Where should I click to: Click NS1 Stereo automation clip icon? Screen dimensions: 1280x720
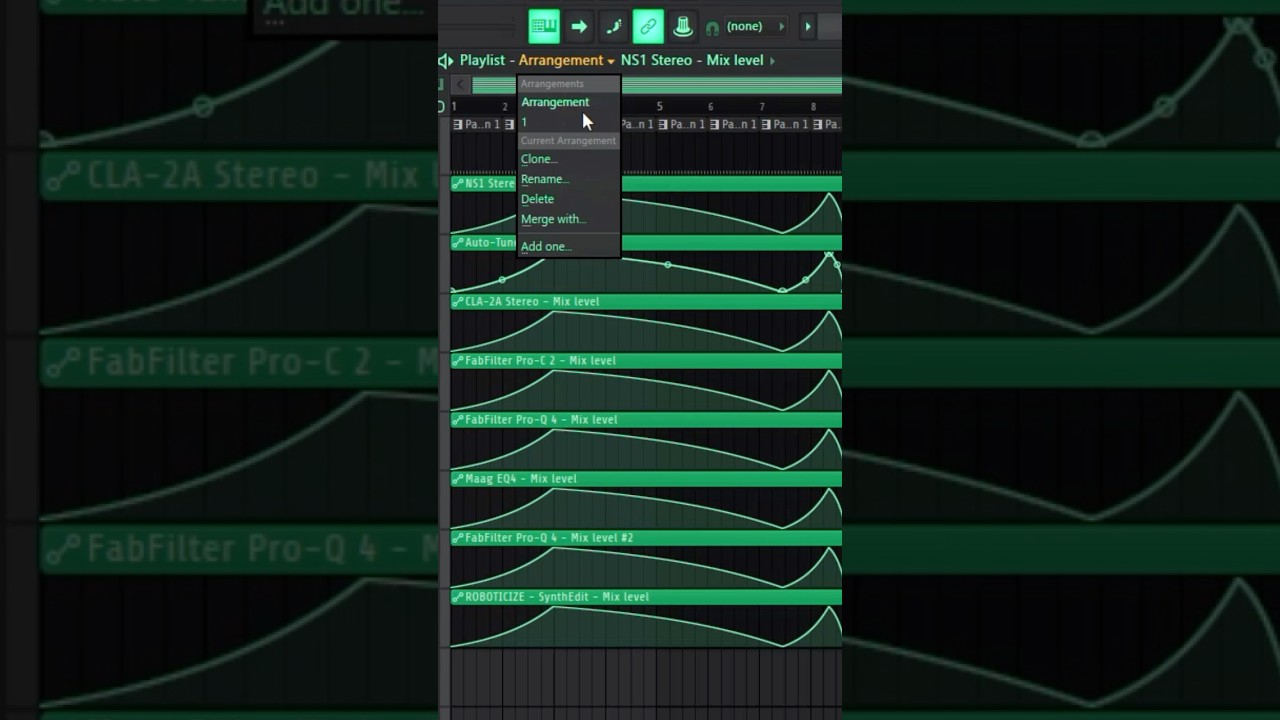click(x=458, y=184)
